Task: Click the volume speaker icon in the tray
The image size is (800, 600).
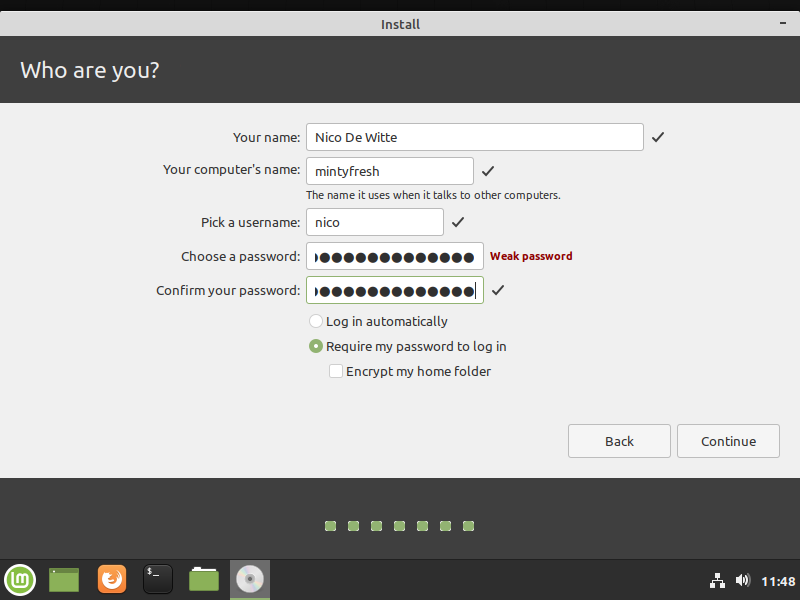Action: pyautogui.click(x=742, y=581)
